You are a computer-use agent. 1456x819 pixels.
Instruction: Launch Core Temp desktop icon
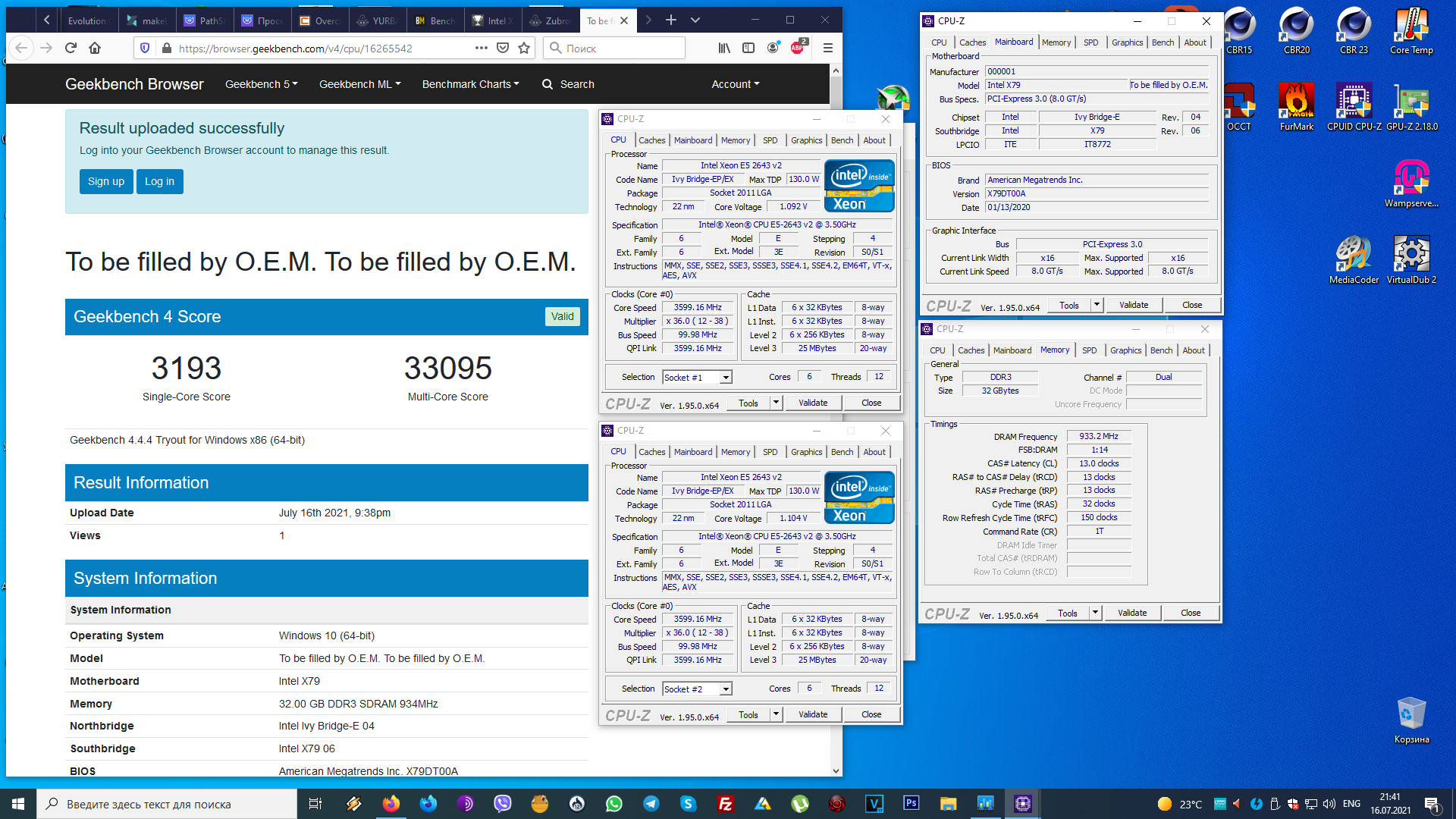1411,32
